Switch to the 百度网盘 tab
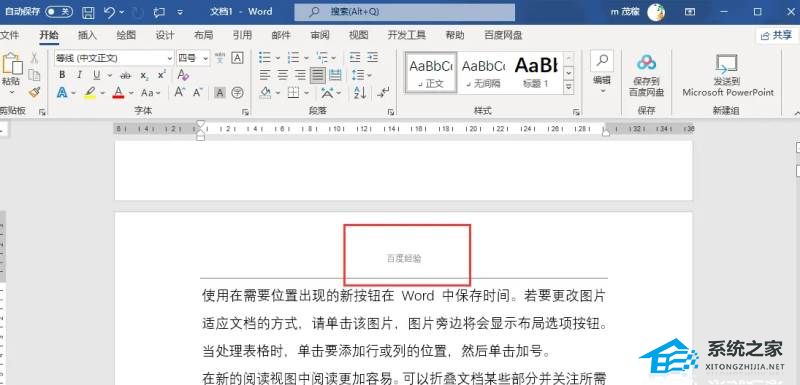 503,35
